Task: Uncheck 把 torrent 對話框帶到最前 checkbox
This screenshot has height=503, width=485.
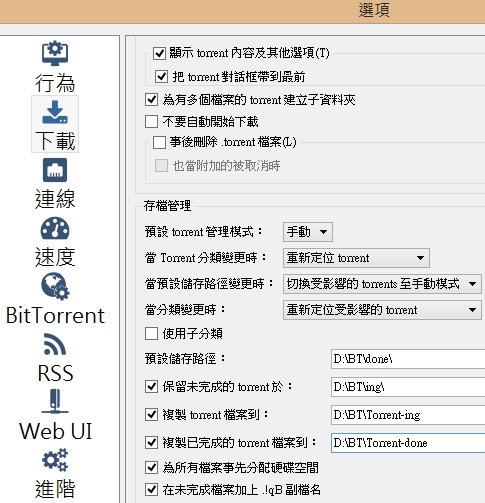Action: 161,77
